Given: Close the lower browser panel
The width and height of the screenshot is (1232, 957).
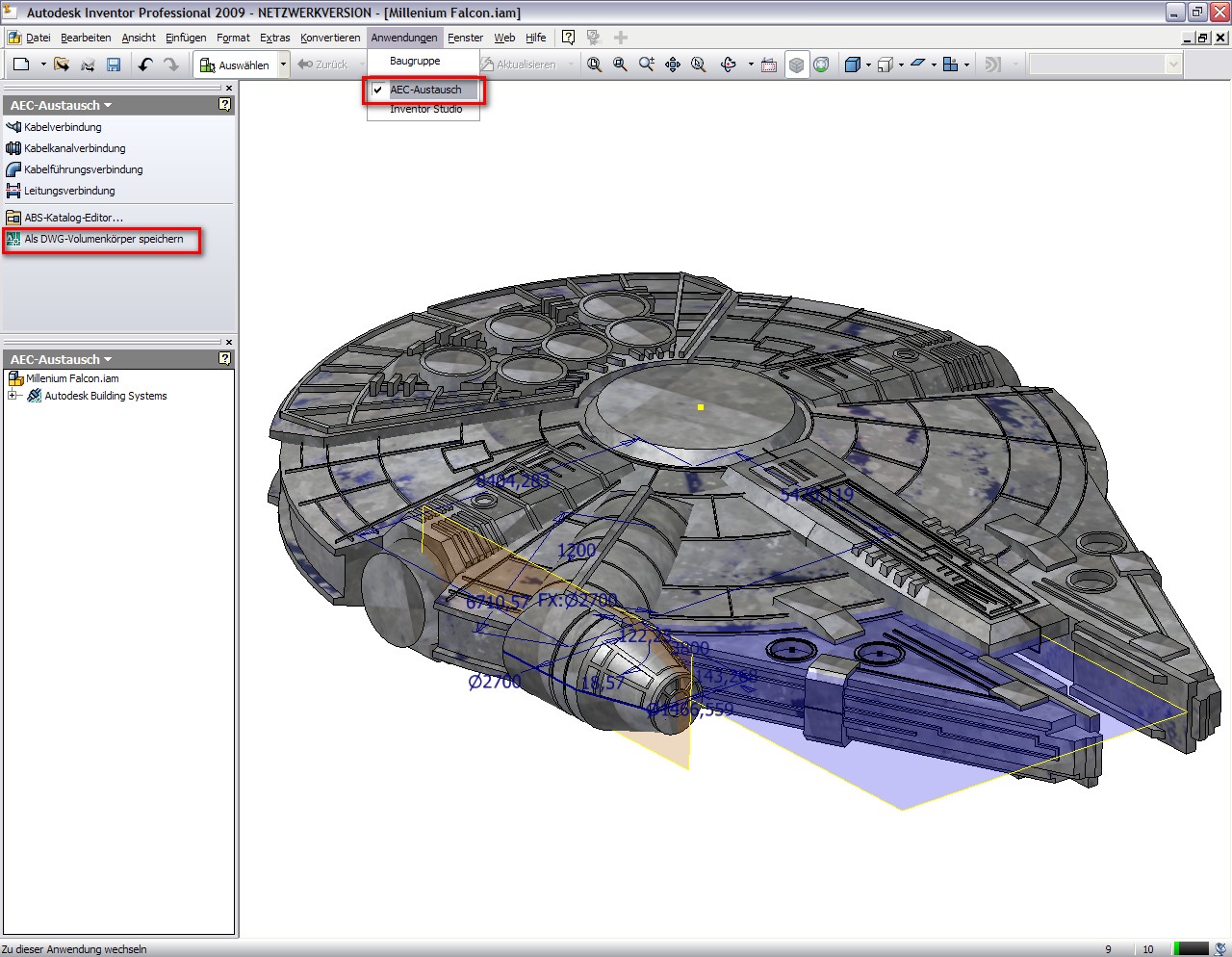Looking at the screenshot, I should pos(228,342).
